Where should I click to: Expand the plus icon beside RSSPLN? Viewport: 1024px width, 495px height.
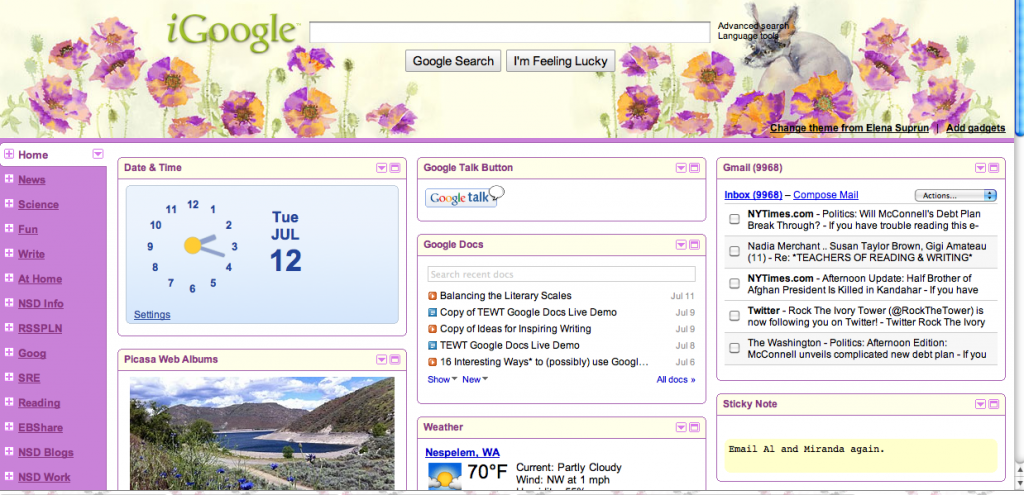(x=9, y=328)
